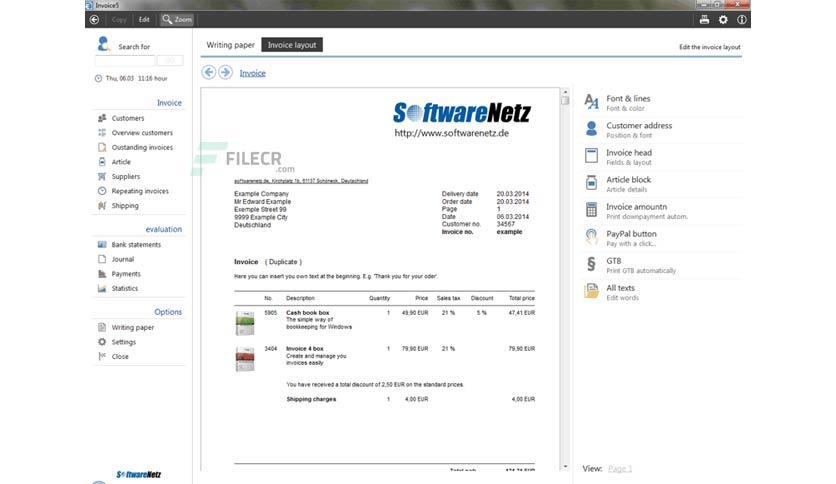
Task: Click the Invoice section header in sidebar
Action: (169, 102)
